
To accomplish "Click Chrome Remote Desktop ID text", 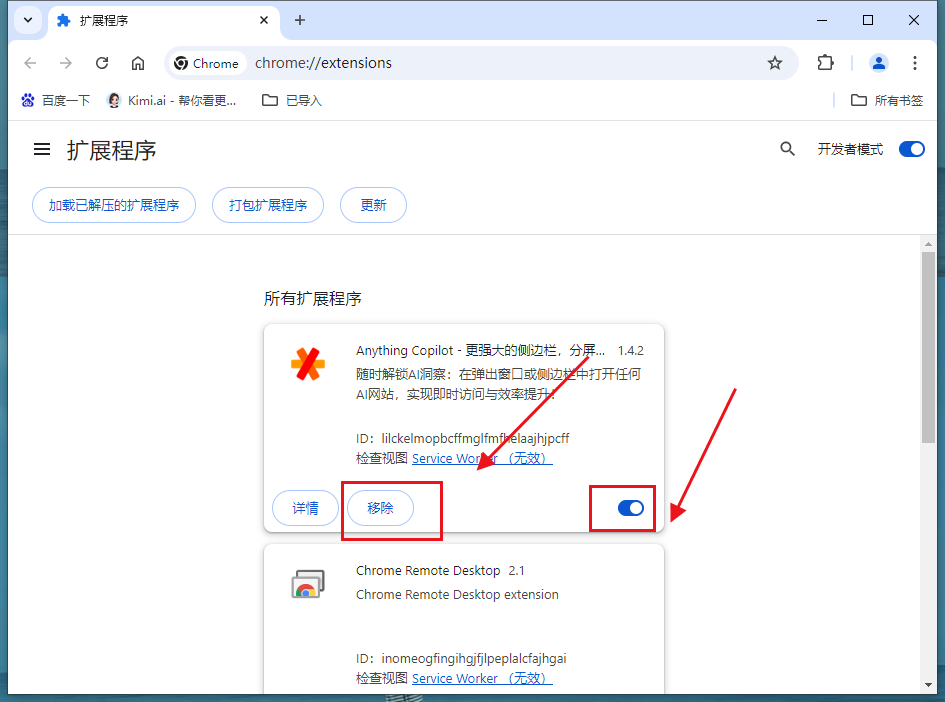I will pyautogui.click(x=461, y=658).
